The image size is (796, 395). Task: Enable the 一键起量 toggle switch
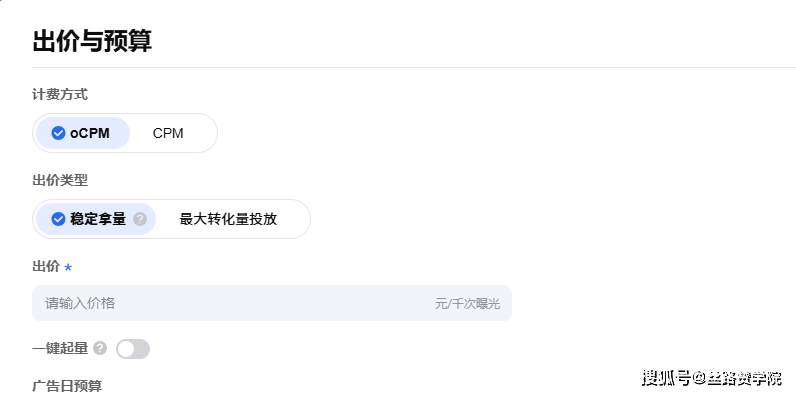[x=133, y=349]
